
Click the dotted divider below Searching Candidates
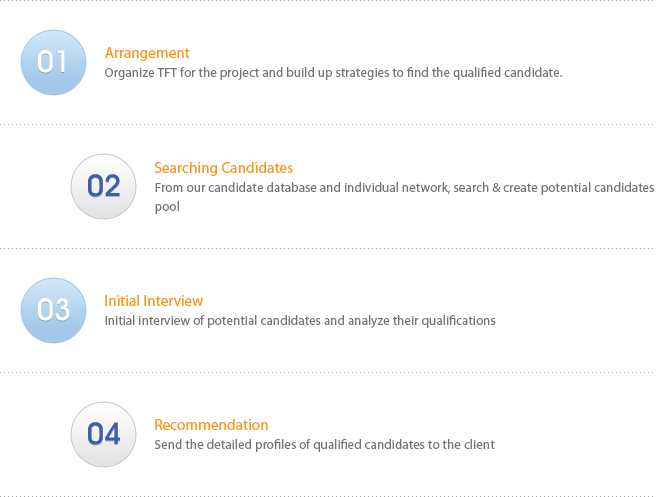328,248
